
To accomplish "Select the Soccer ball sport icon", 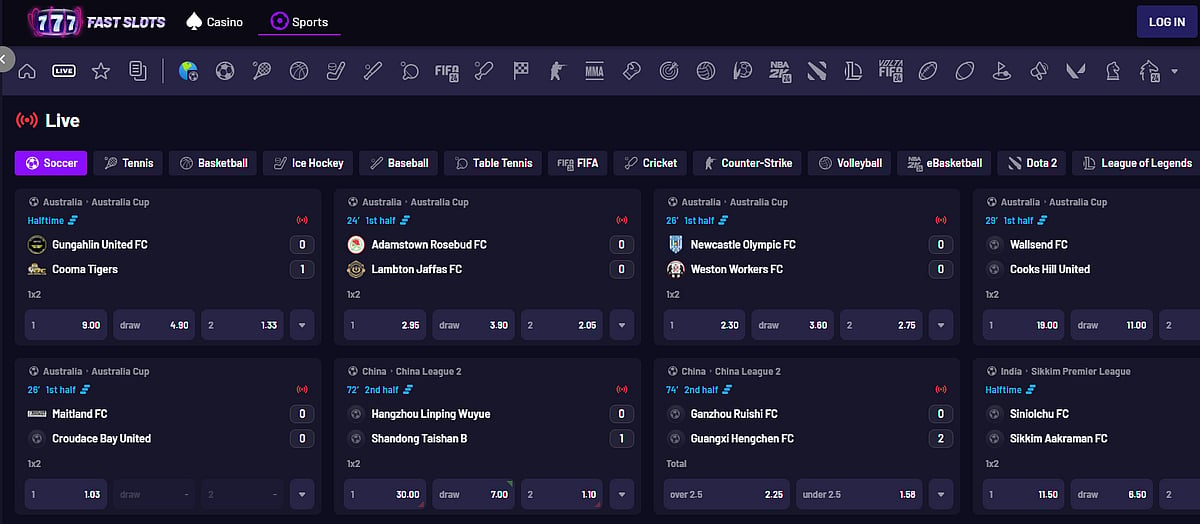I will point(225,71).
